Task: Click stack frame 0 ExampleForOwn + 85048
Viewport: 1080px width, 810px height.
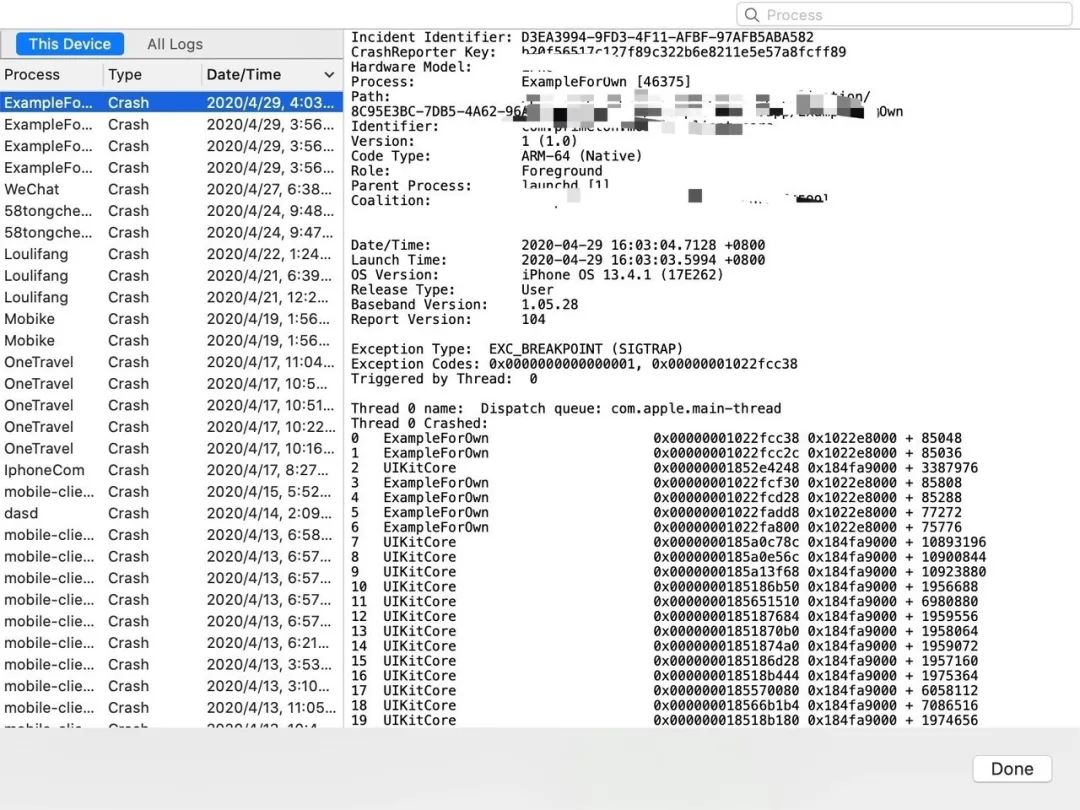Action: pos(656,438)
